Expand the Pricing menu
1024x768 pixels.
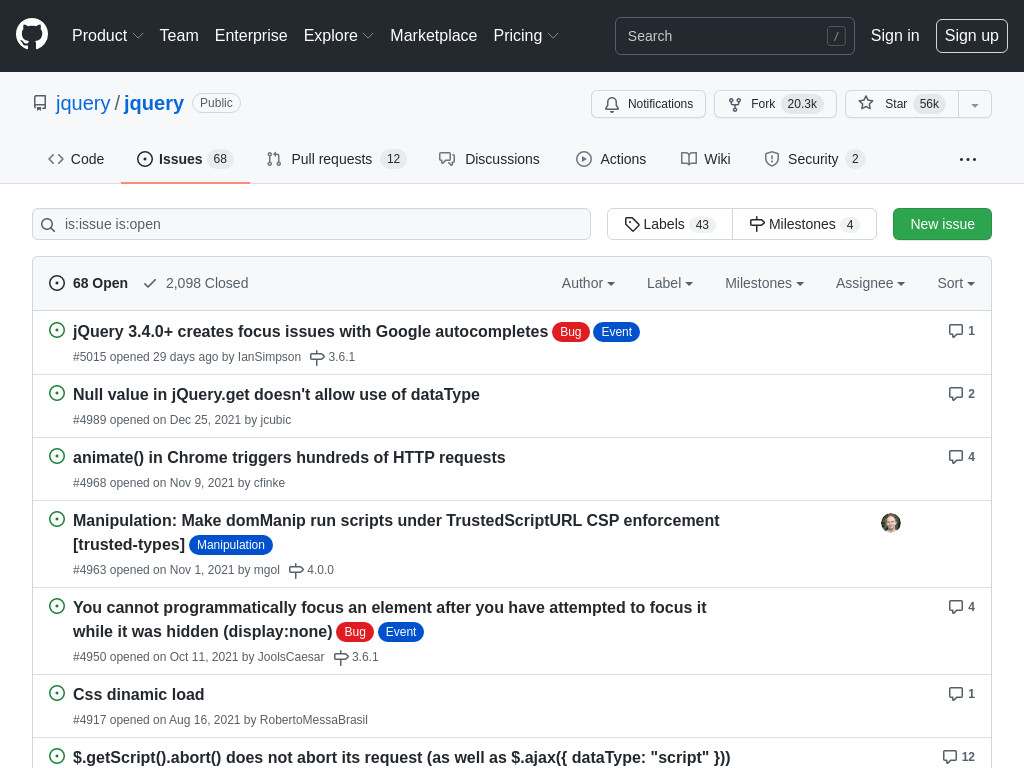526,35
